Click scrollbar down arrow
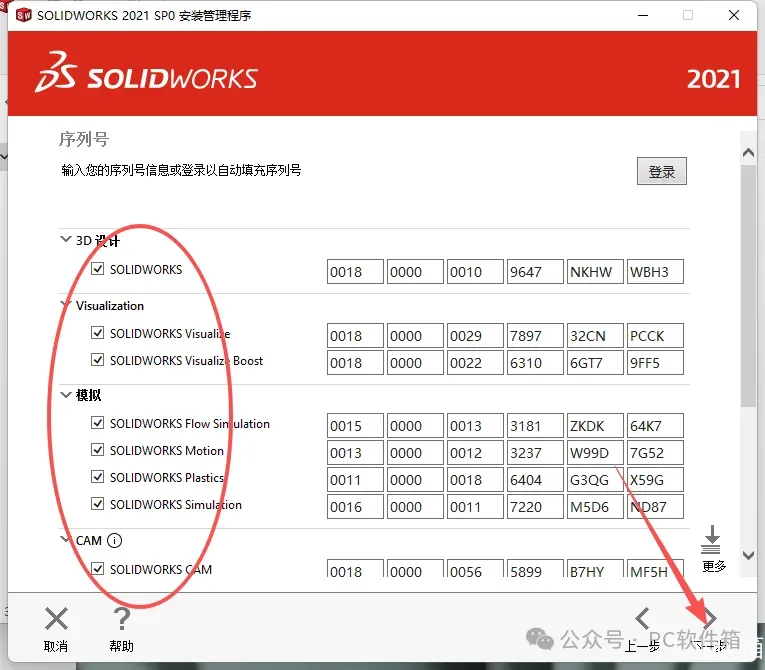This screenshot has width=765, height=670. coord(748,555)
